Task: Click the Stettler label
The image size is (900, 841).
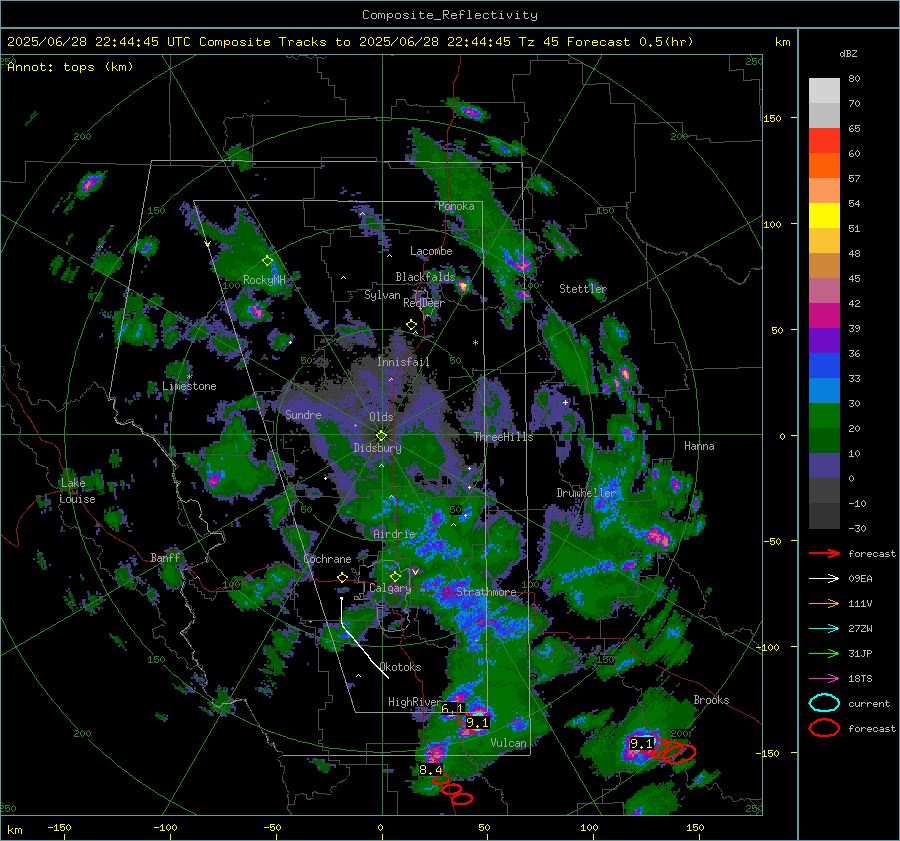Action: click(x=583, y=289)
